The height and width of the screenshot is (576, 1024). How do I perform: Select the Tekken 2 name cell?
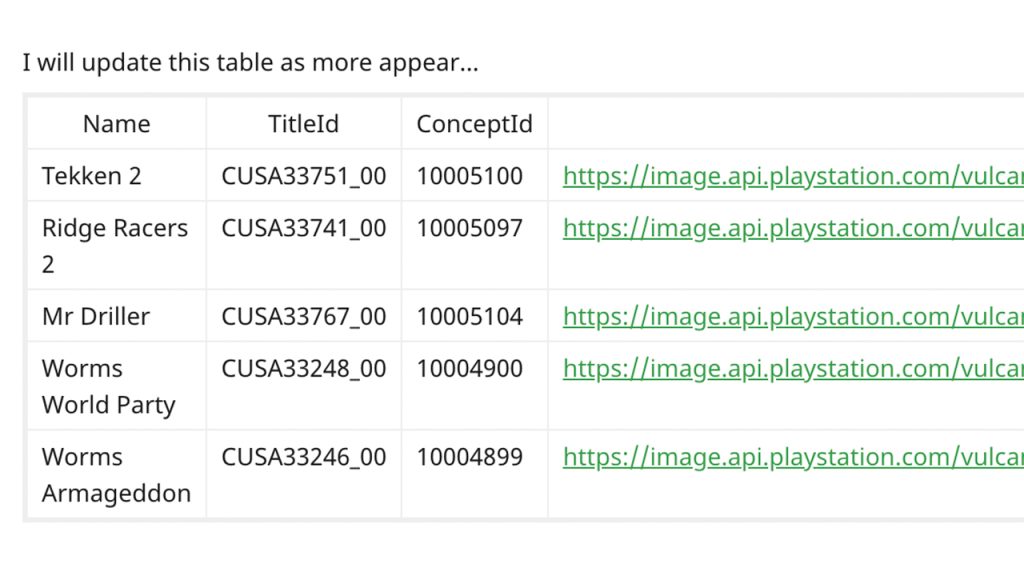point(92,177)
